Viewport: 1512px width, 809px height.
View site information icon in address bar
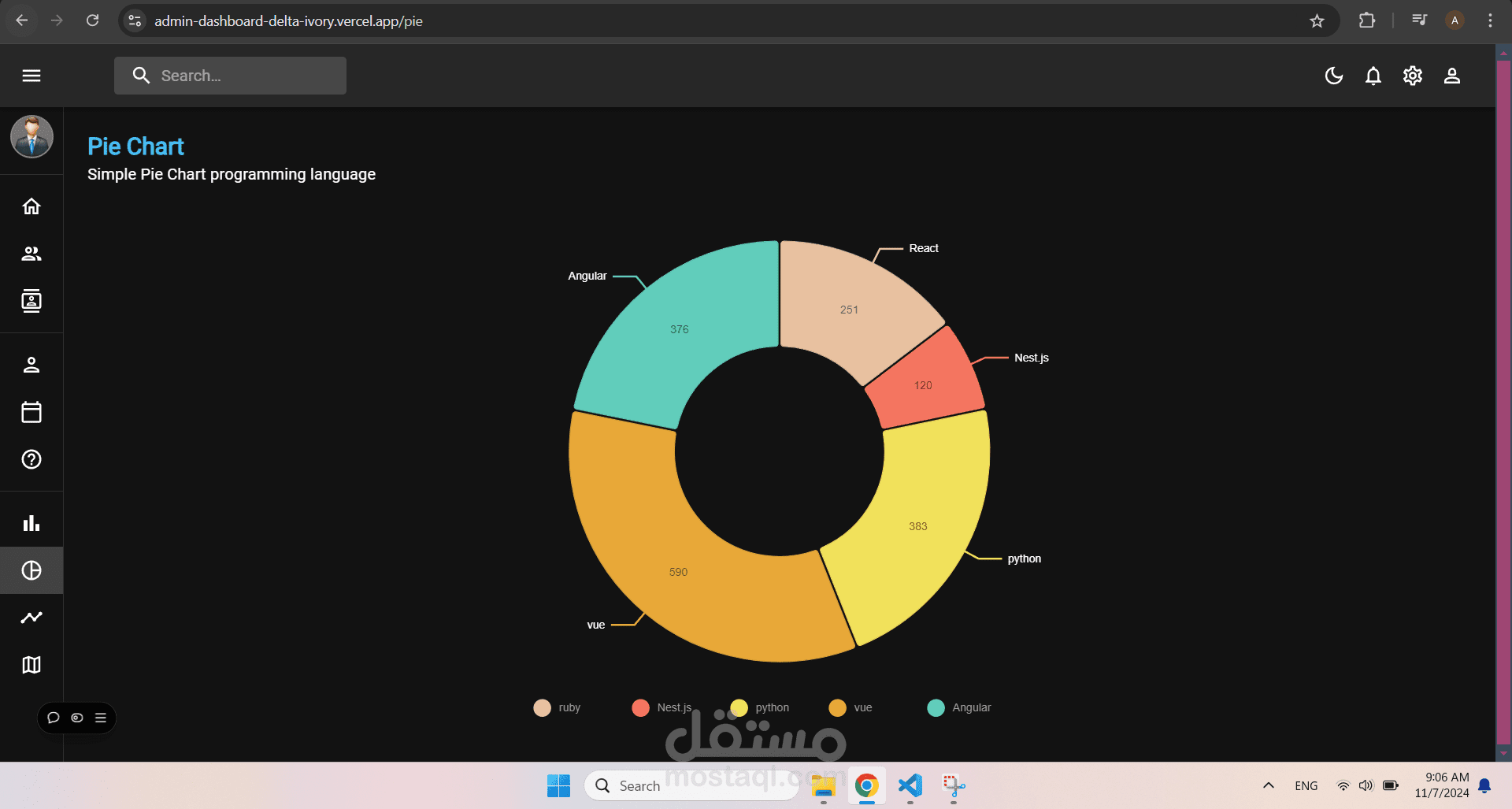pos(135,20)
